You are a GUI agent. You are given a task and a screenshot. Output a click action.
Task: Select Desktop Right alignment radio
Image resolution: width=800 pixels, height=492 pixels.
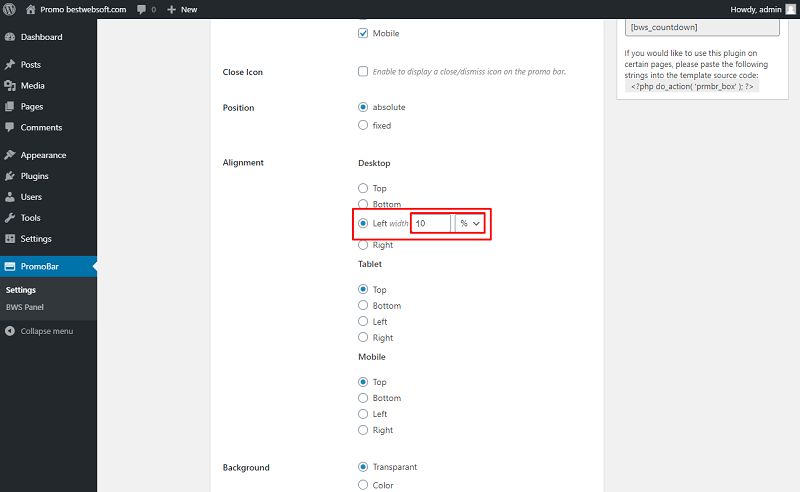(363, 245)
